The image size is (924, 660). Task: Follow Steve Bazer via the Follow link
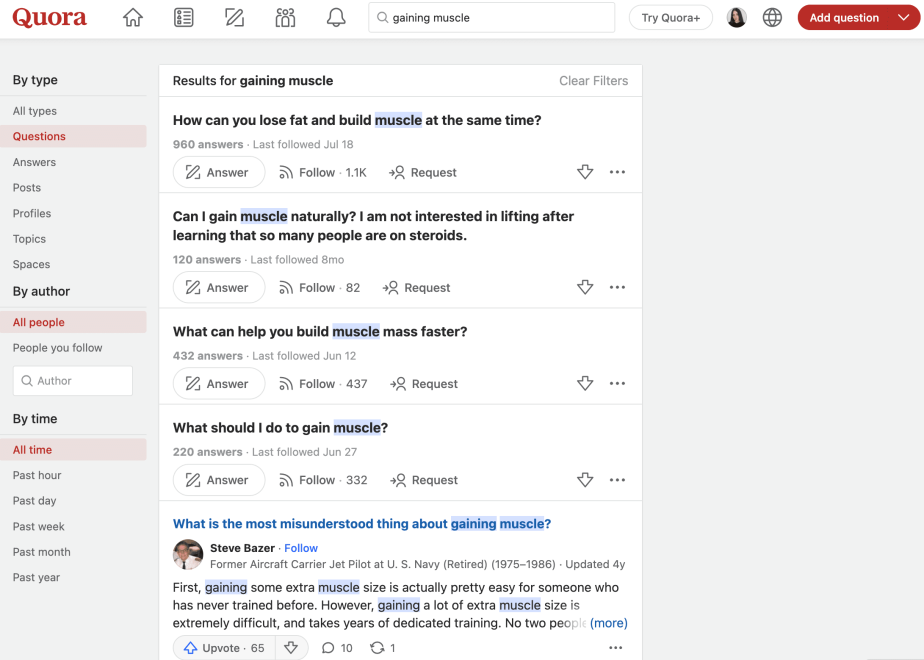click(x=301, y=547)
